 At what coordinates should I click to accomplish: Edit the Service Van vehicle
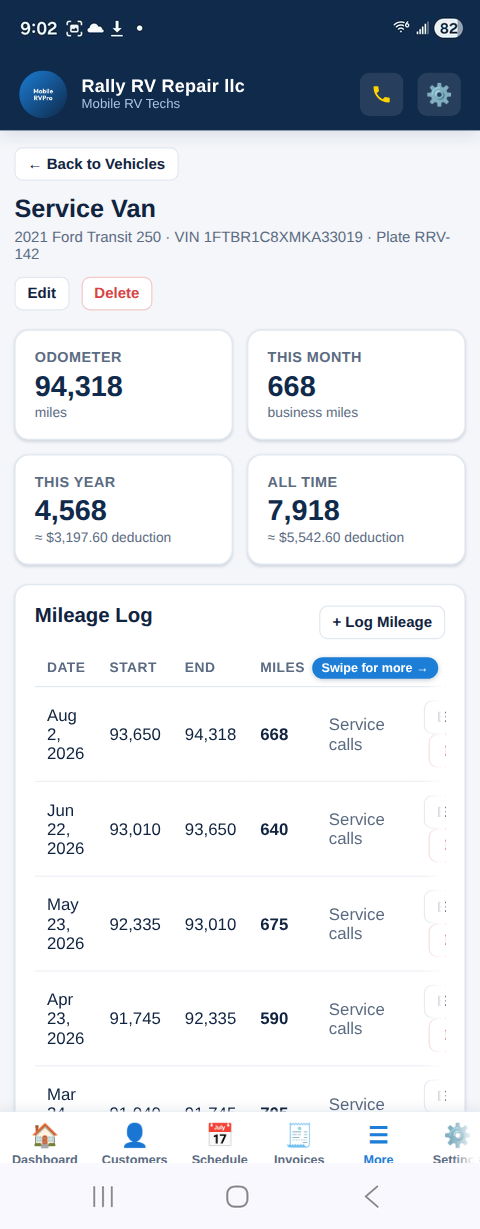42,293
